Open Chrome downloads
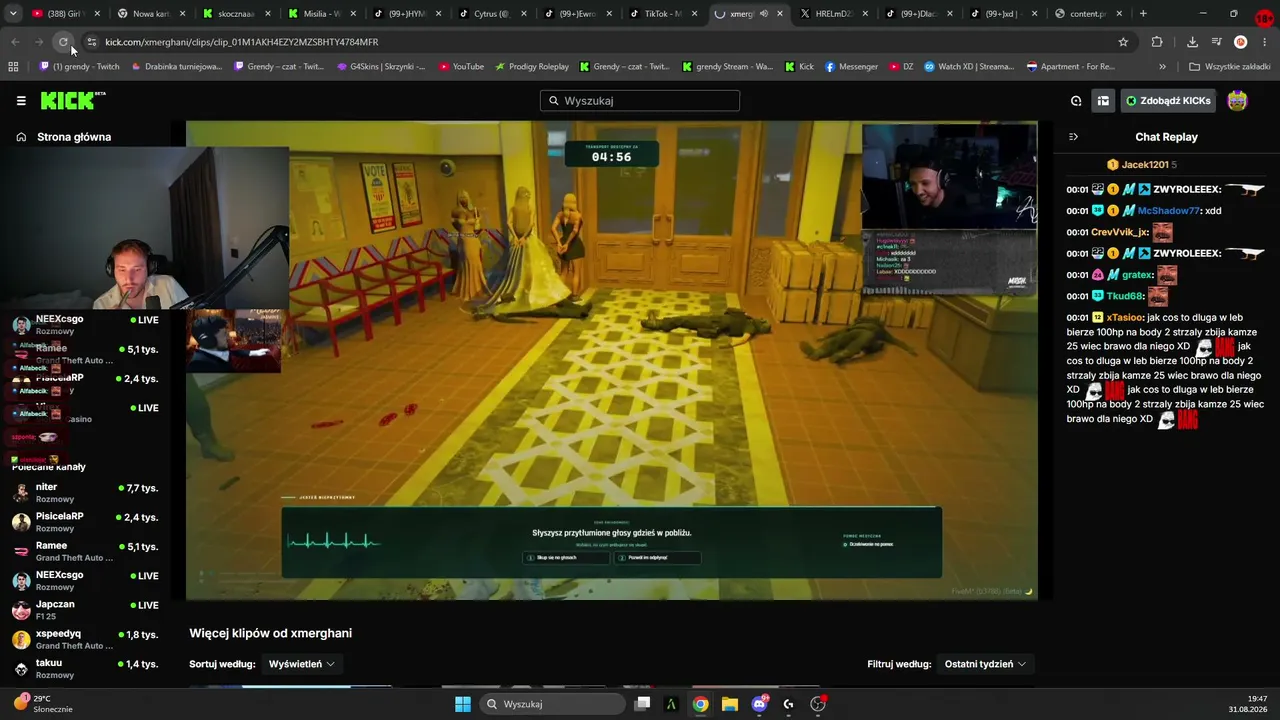 click(x=1192, y=42)
